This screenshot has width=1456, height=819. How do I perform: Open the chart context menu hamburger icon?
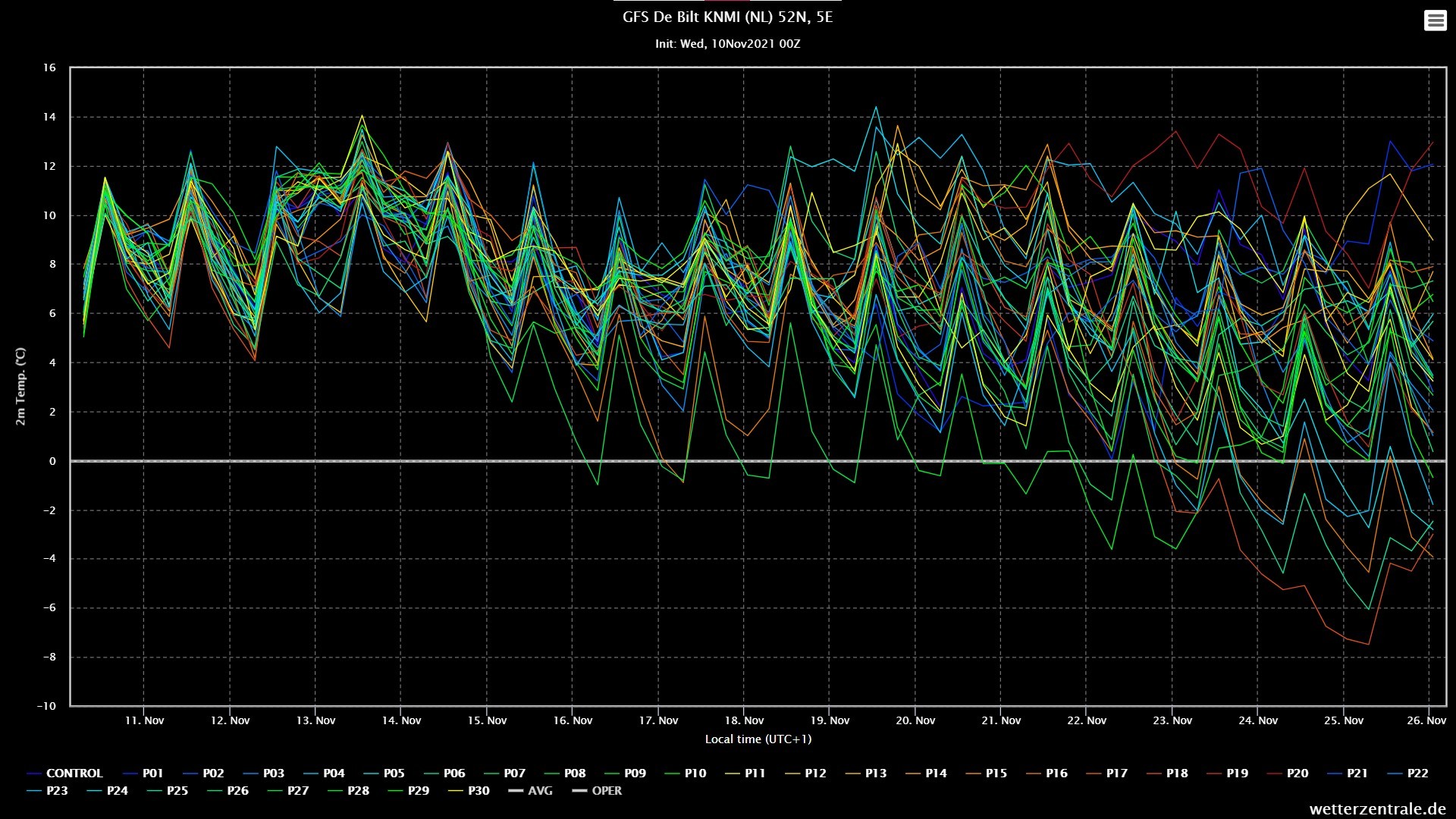(1435, 20)
